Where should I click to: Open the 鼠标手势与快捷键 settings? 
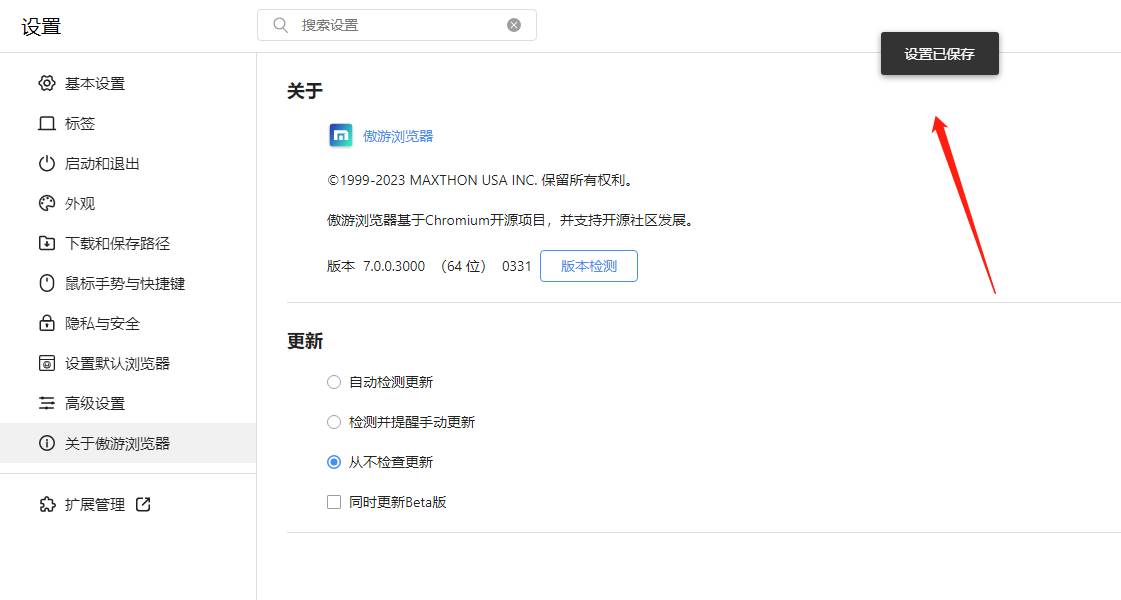coord(128,283)
